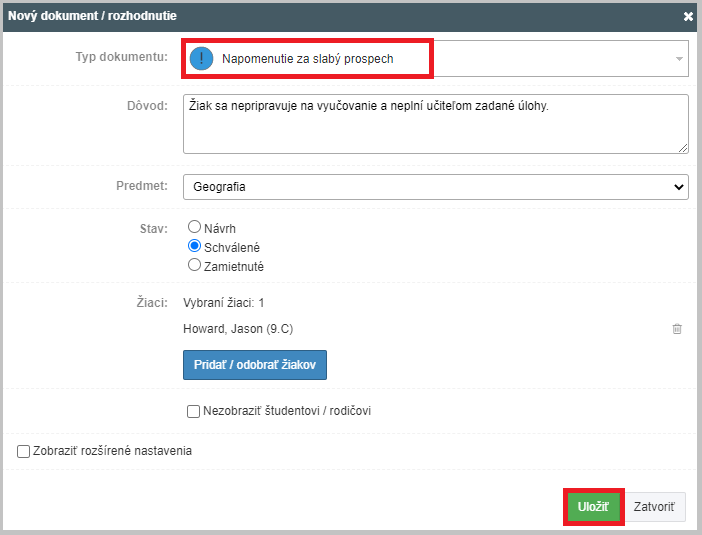Image resolution: width=702 pixels, height=535 pixels.
Task: Click the Zatvoriť button
Action: click(x=654, y=507)
